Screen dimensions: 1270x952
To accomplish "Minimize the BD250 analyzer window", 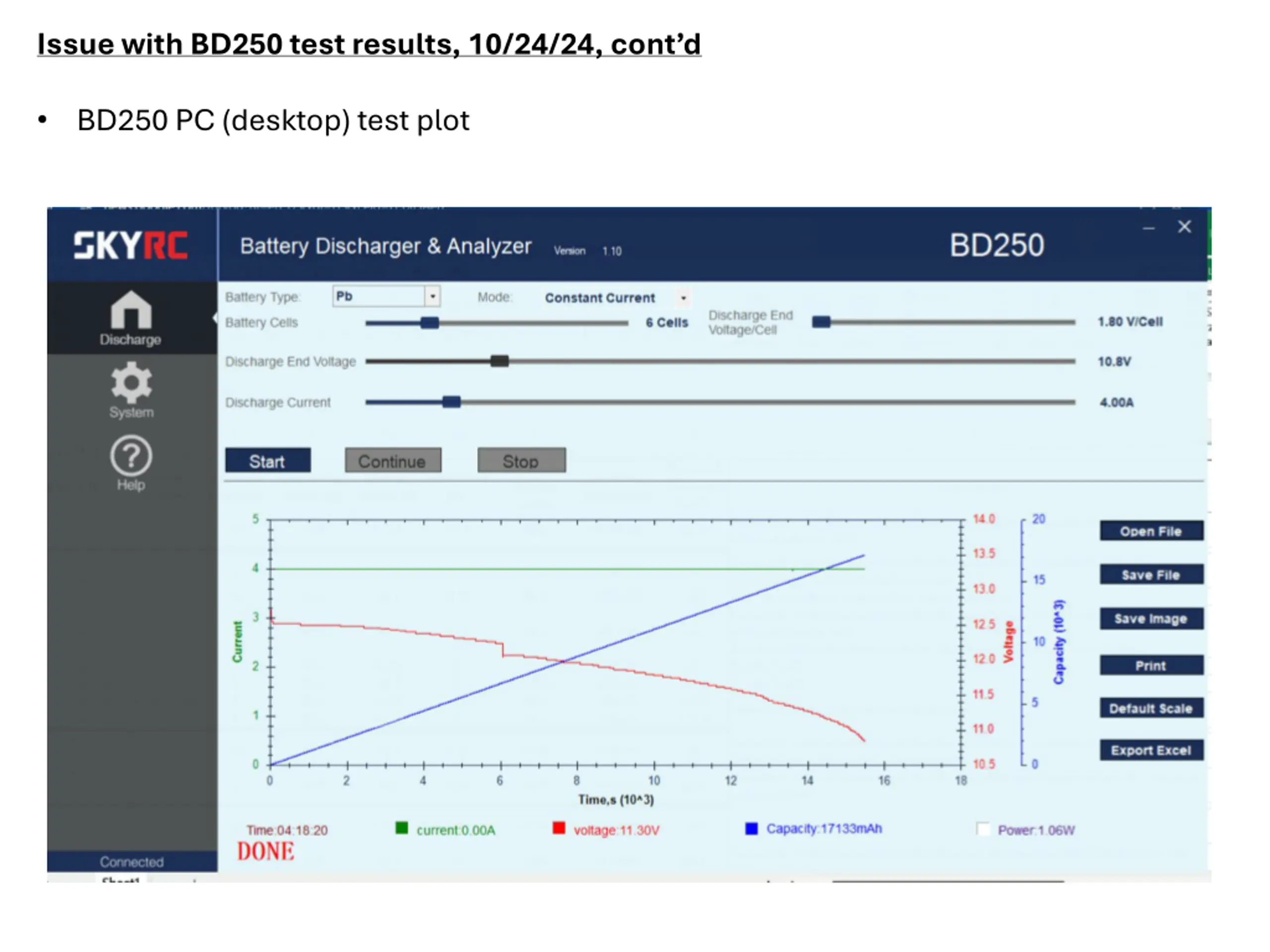I will 1148,229.
